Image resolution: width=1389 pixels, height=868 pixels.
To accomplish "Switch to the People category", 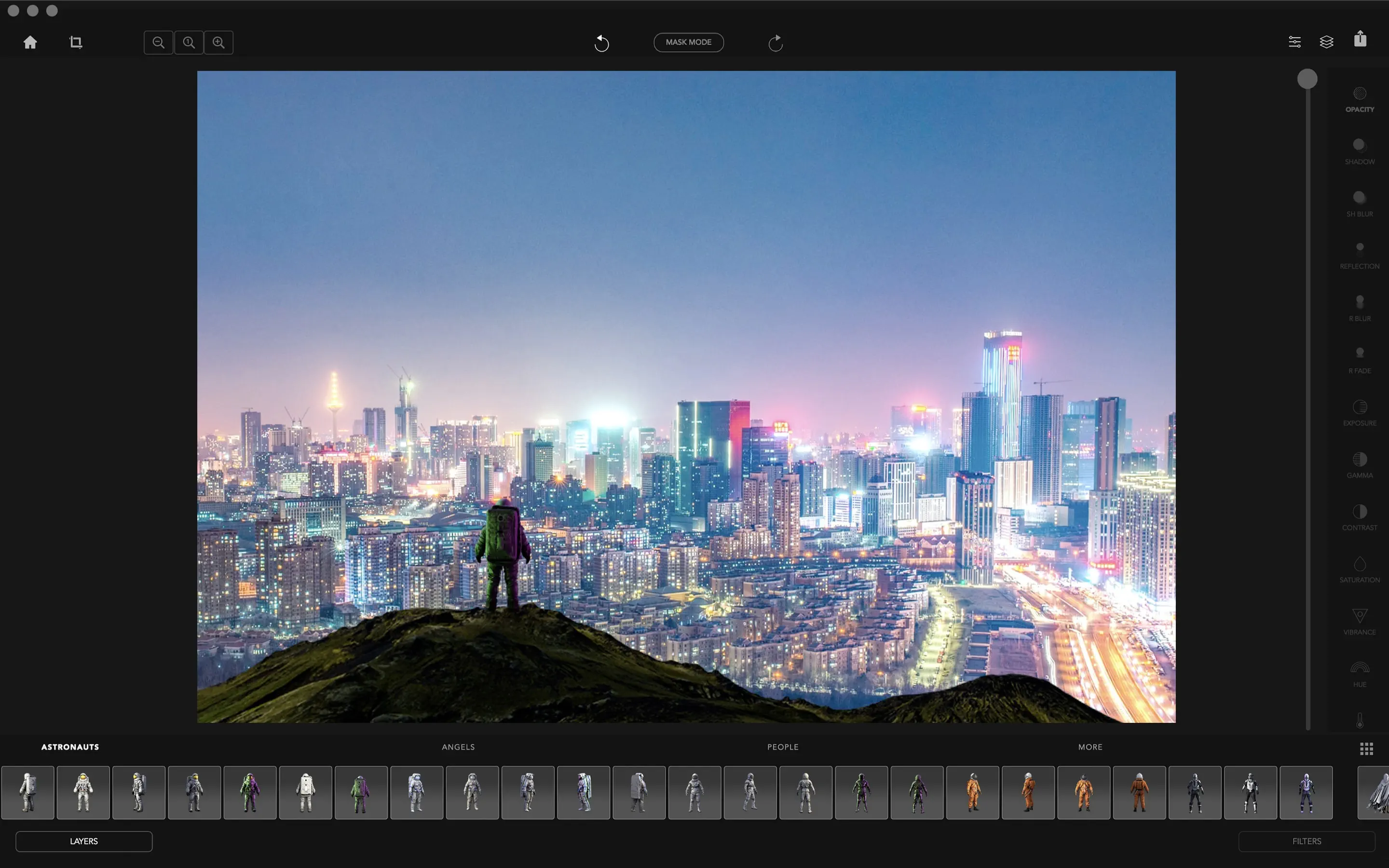I will pos(782,747).
